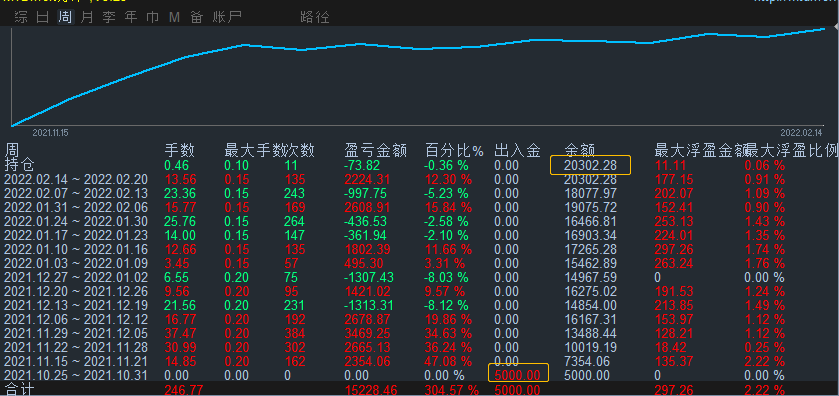Click the profit value 2608.91

click(x=367, y=207)
